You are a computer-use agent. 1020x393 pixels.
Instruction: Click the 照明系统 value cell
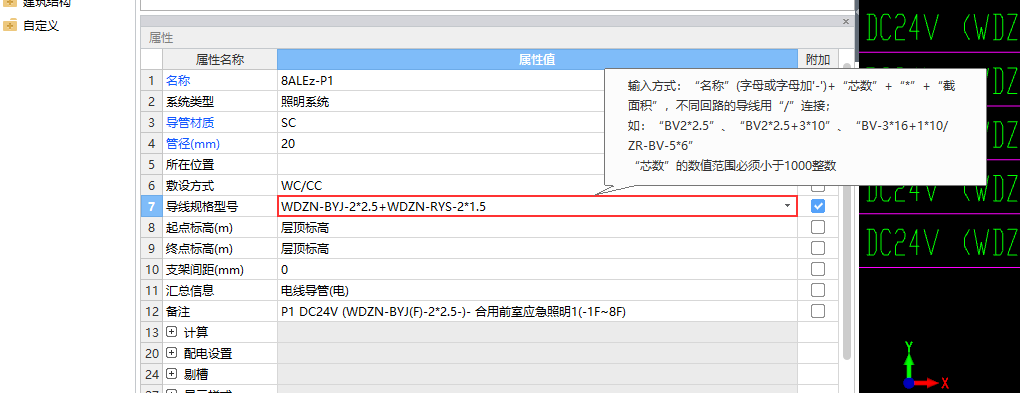pyautogui.click(x=441, y=102)
